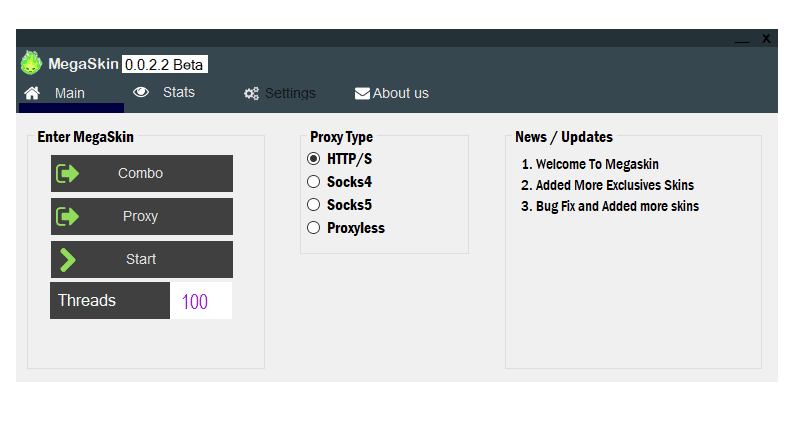792x446 pixels.
Task: Click the Threads label box
Action: point(110,301)
